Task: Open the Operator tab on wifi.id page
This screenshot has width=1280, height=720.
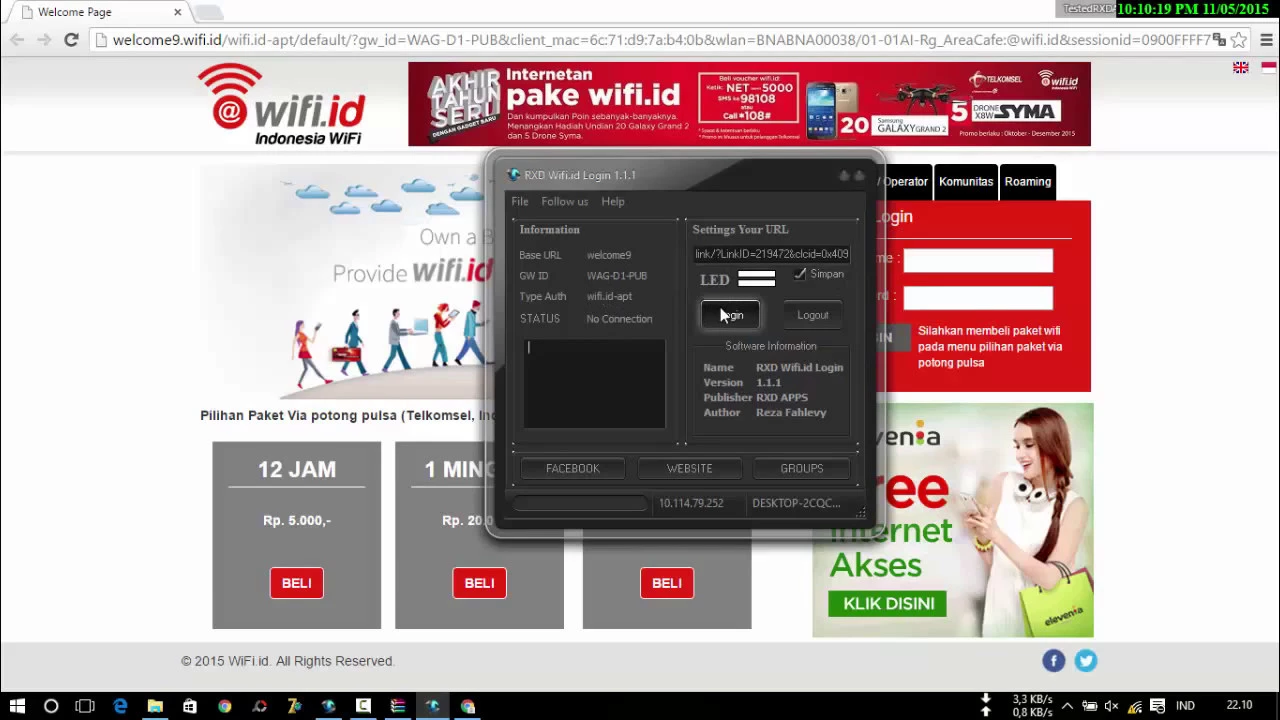Action: 905,182
